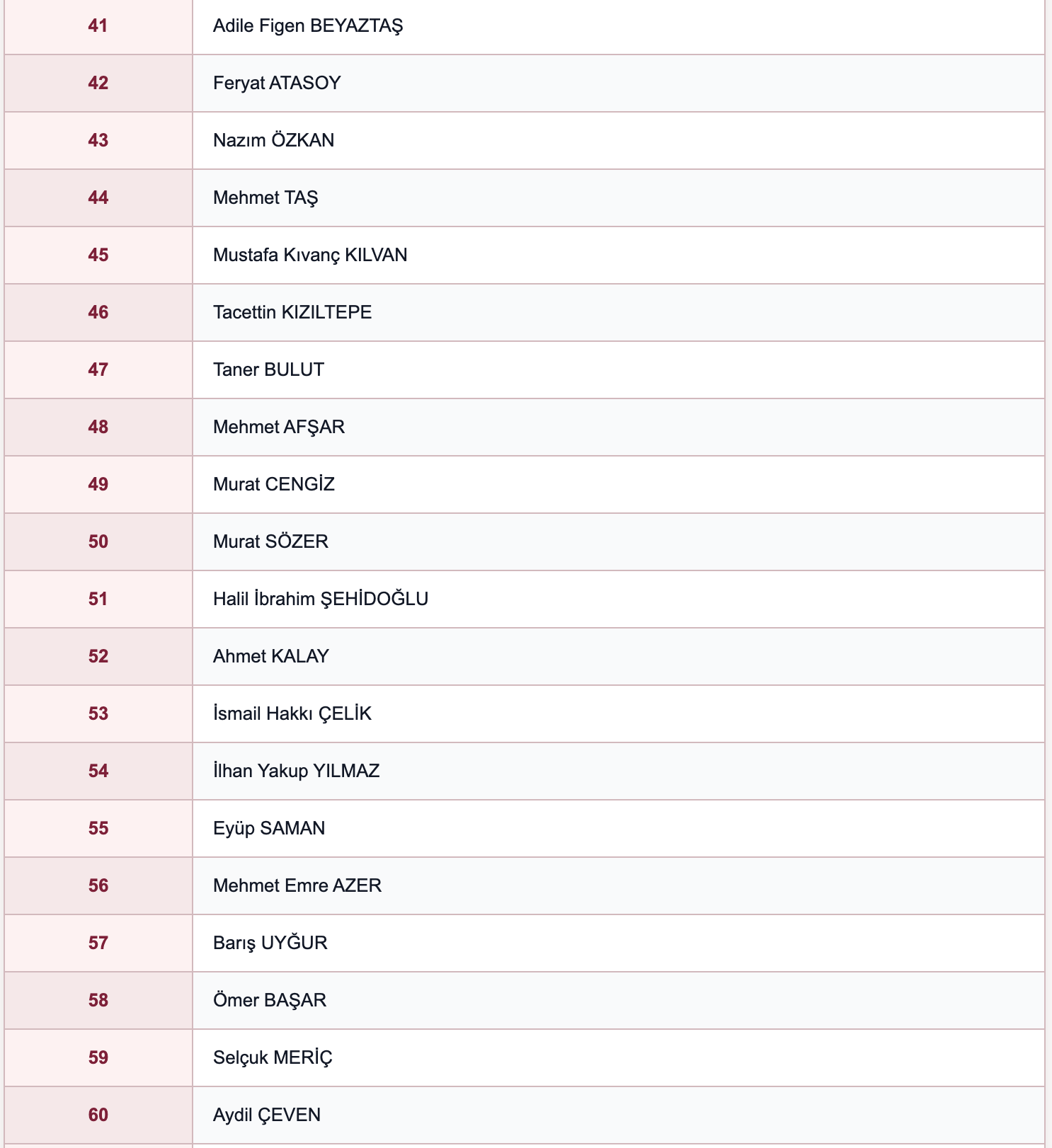Screen dimensions: 1052x1148
Task: Click on Mehmet AFŞAR entry
Action: pos(279,427)
